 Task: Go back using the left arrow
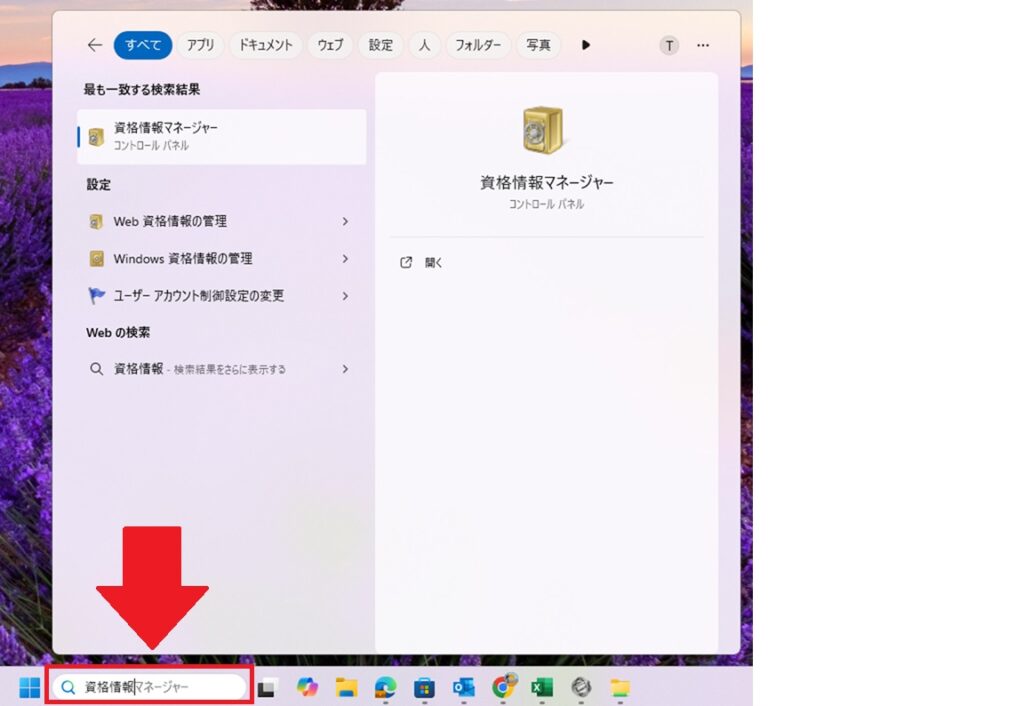click(95, 45)
